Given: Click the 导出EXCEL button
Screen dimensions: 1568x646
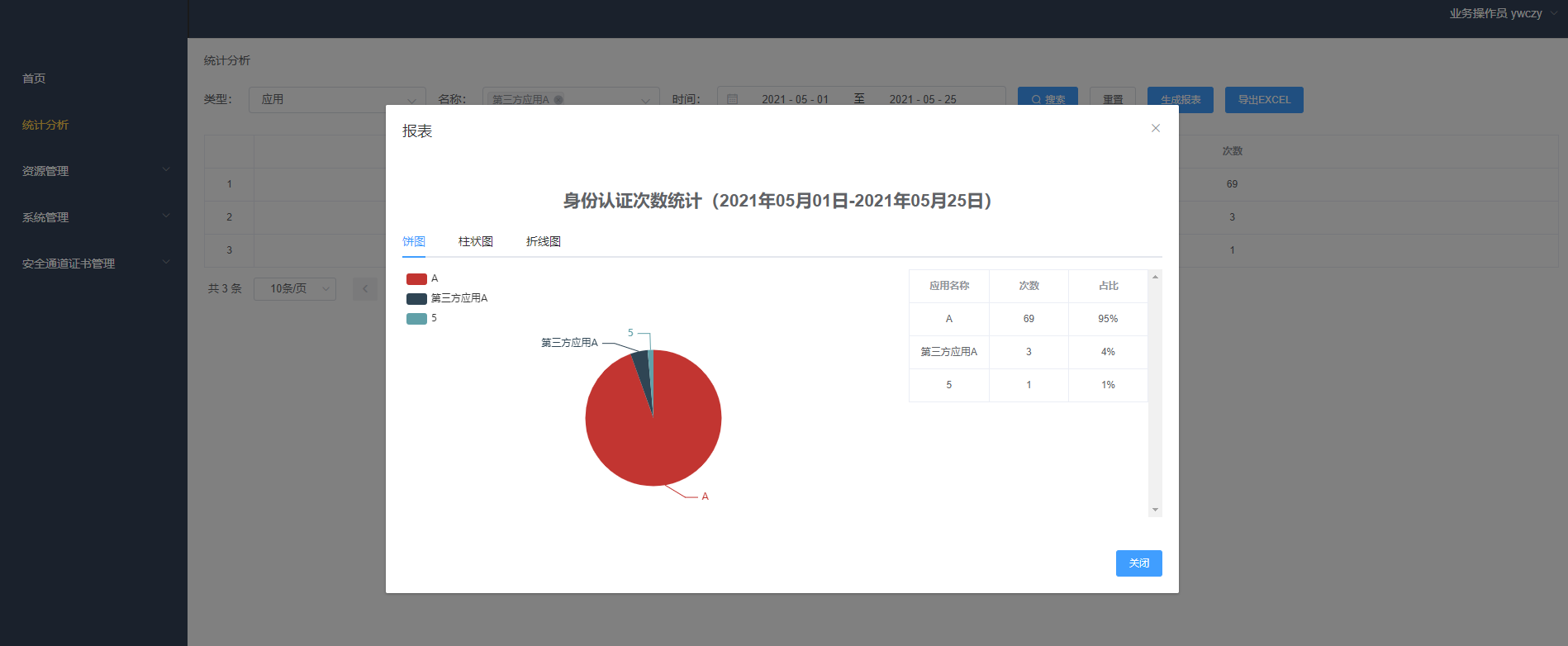Looking at the screenshot, I should click(1264, 99).
